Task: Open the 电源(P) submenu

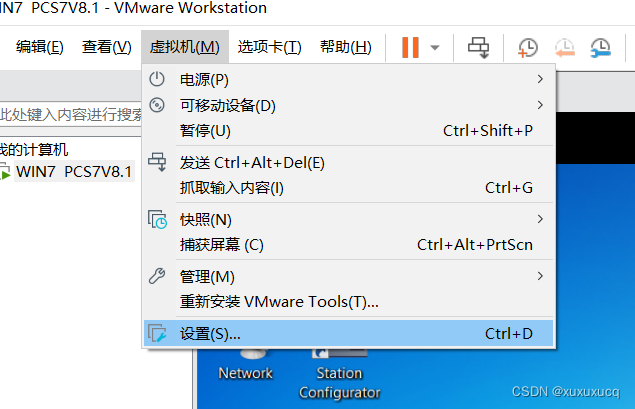Action: coord(349,79)
